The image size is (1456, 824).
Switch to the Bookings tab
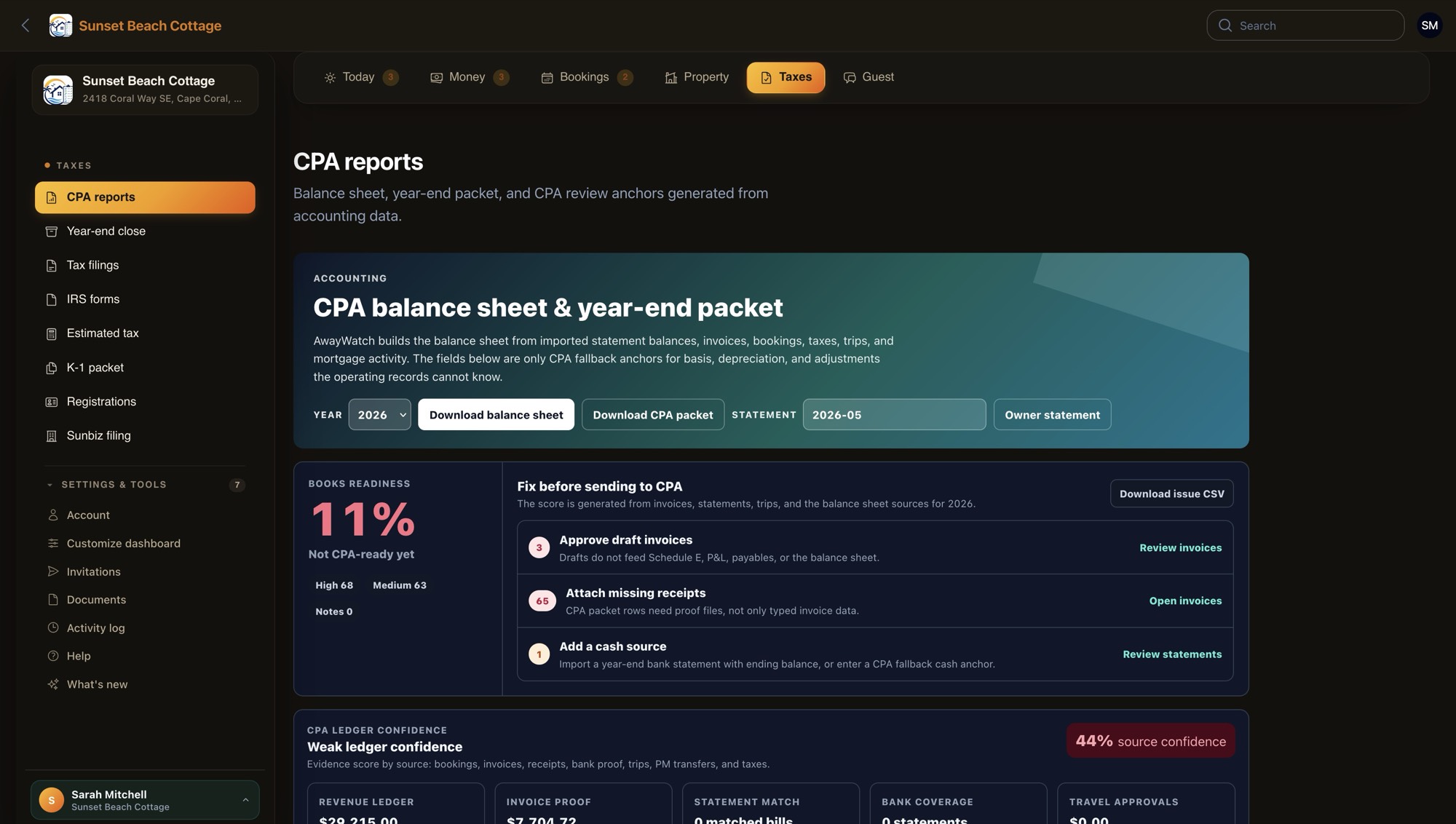pyautogui.click(x=587, y=77)
